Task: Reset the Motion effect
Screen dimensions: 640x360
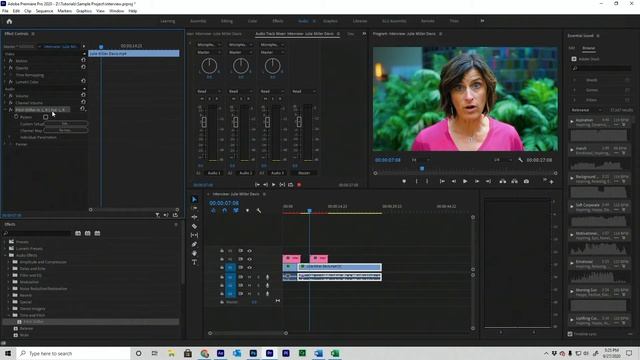Action: point(83,60)
